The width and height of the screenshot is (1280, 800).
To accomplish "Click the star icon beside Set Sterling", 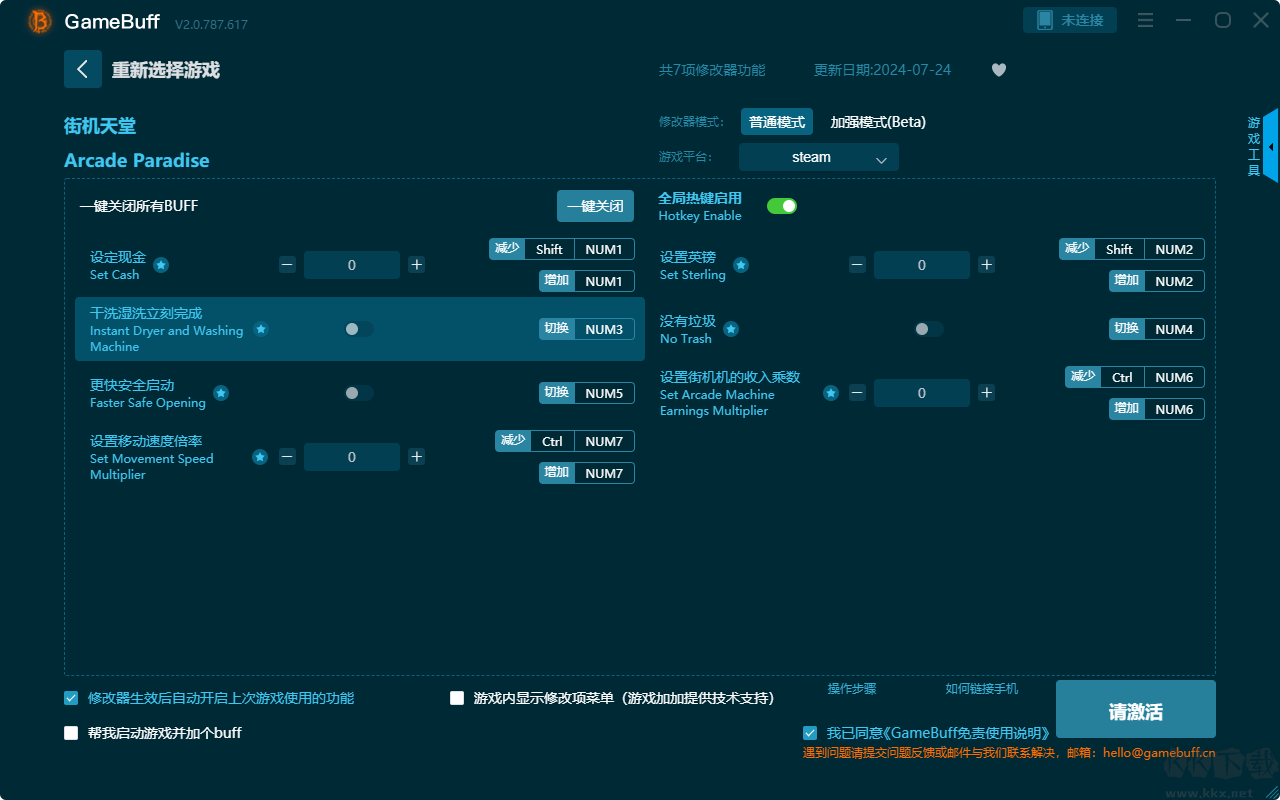I will point(741,265).
